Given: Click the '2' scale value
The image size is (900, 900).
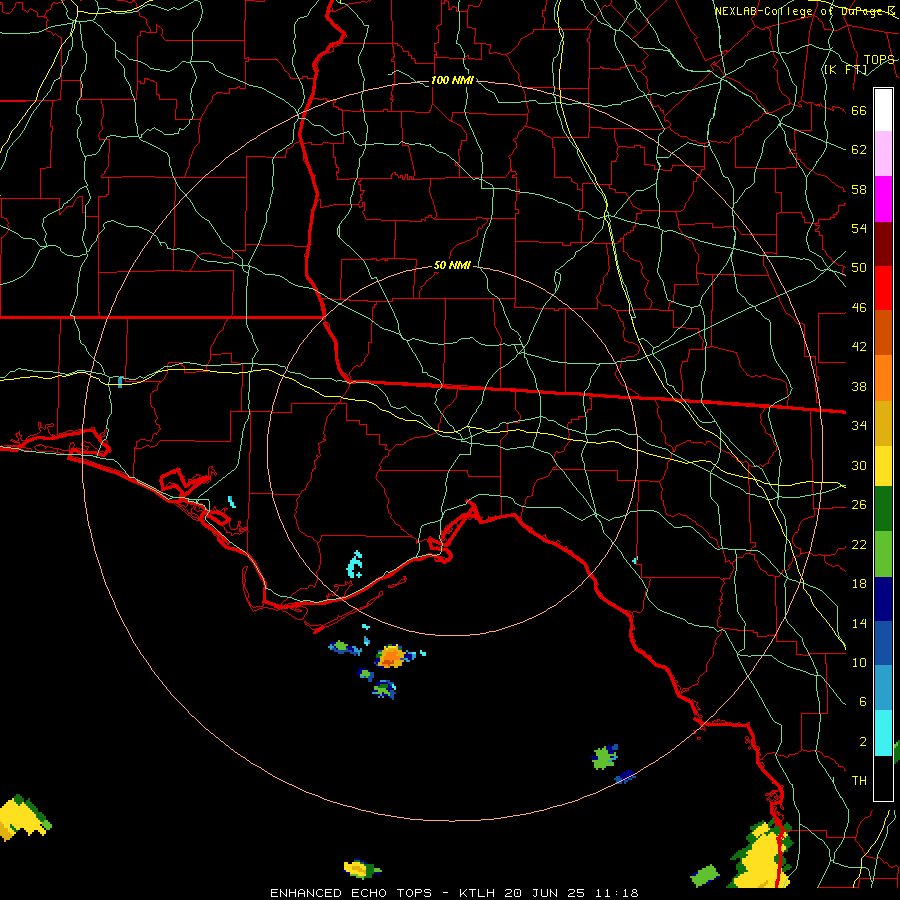Looking at the screenshot, I should click(x=862, y=742).
